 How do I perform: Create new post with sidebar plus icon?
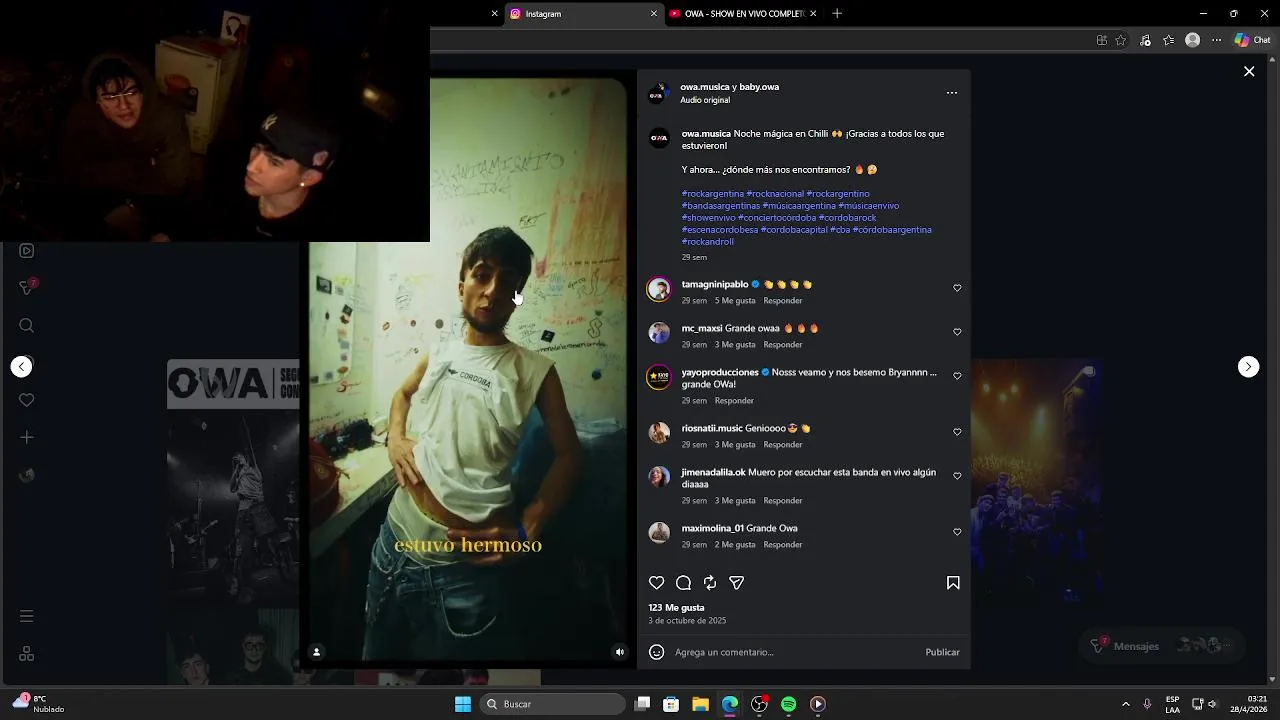[27, 437]
